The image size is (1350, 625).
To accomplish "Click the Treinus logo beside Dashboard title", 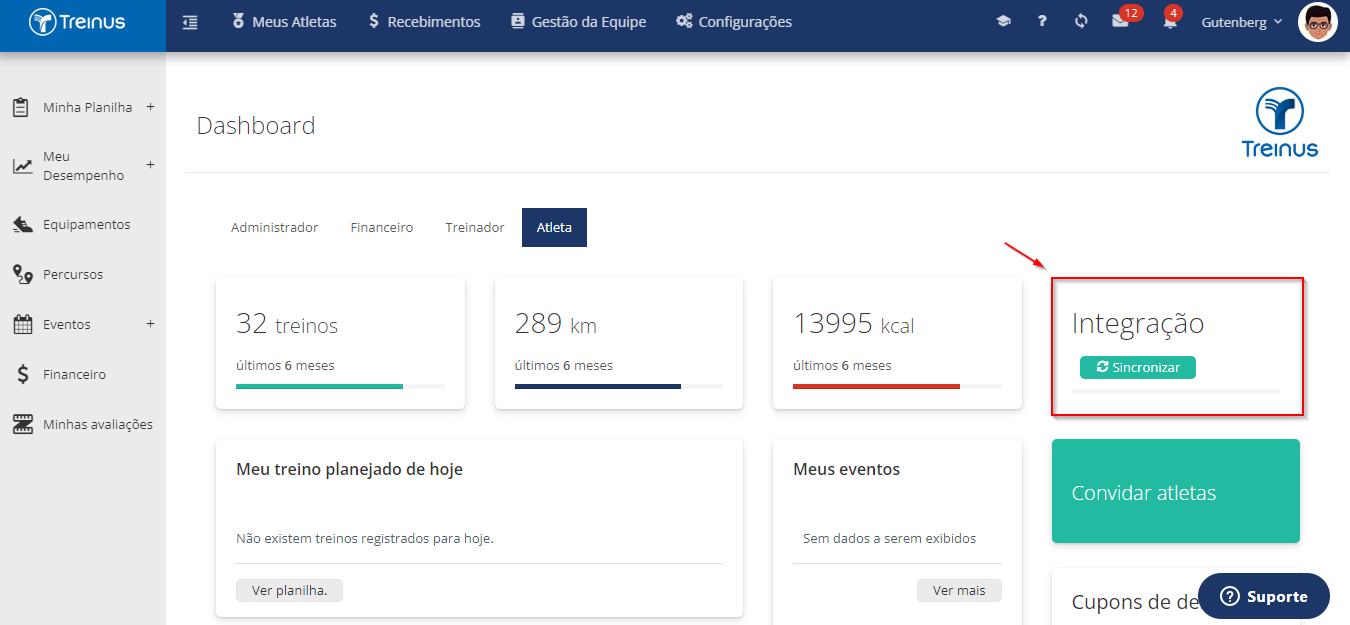I will 1279,122.
